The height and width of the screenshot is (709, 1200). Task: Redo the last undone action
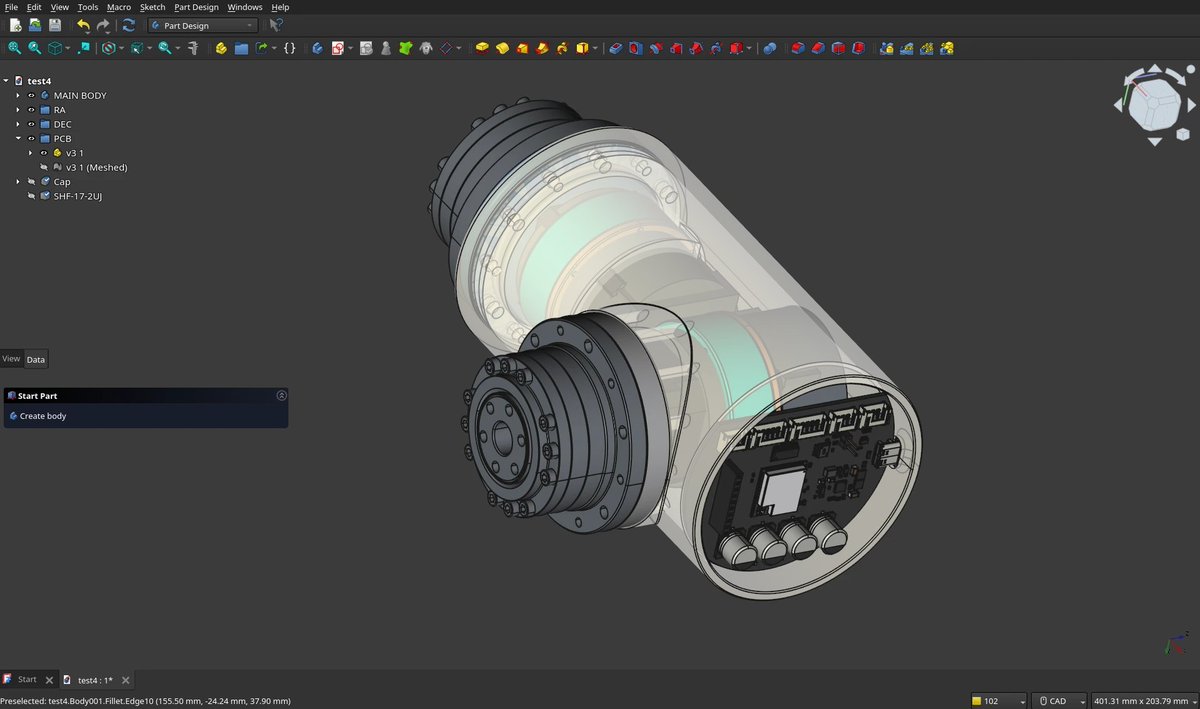click(x=103, y=25)
